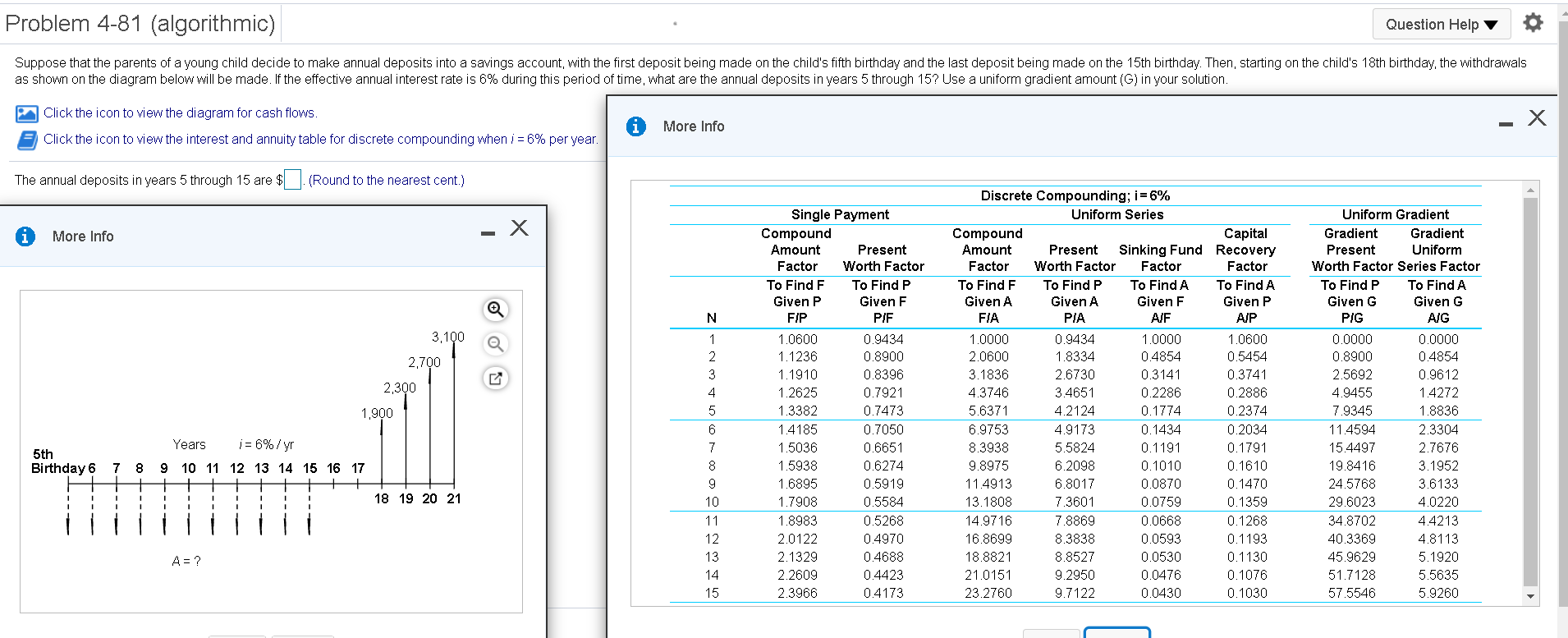
Task: Zoom in on the cash flow diagram
Action: coord(496,310)
